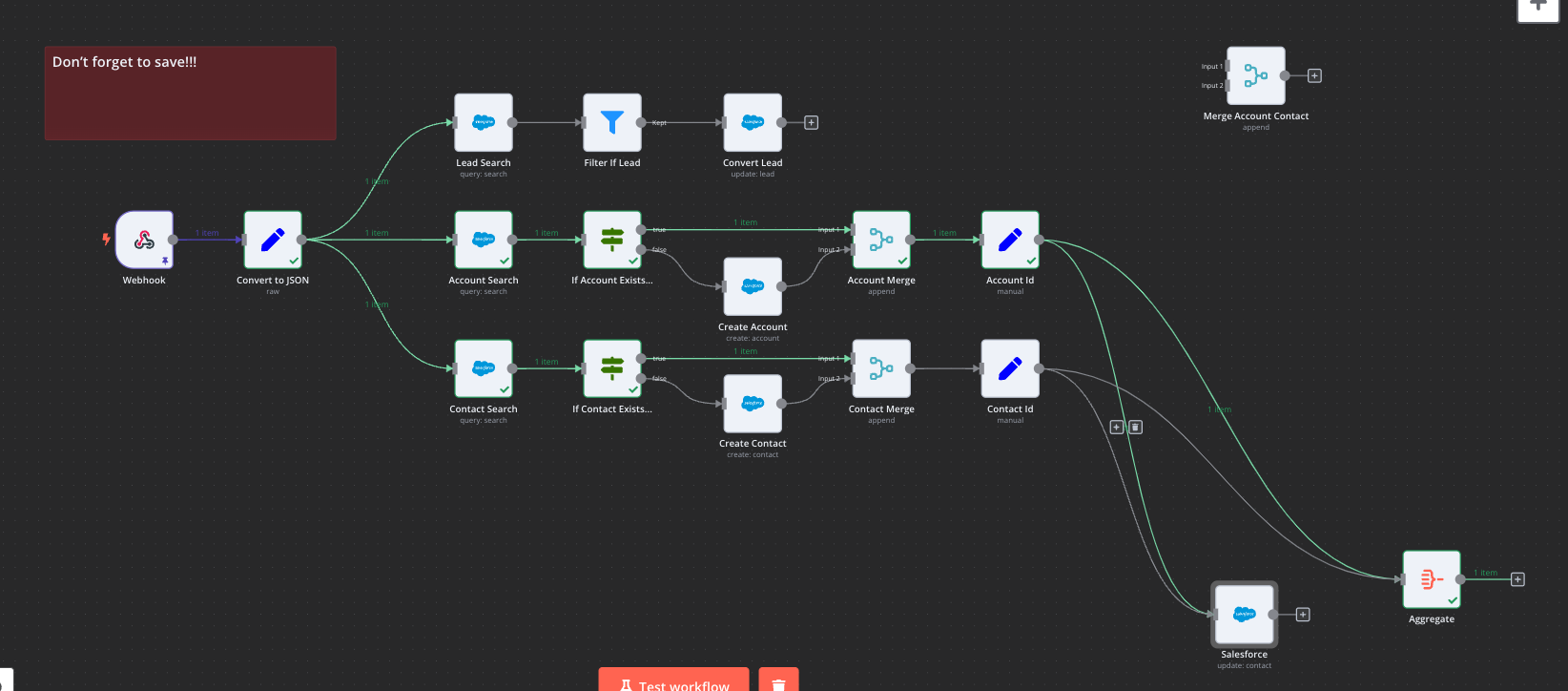The height and width of the screenshot is (691, 1568).
Task: Open the Convert to JSON node
Action: 273,240
